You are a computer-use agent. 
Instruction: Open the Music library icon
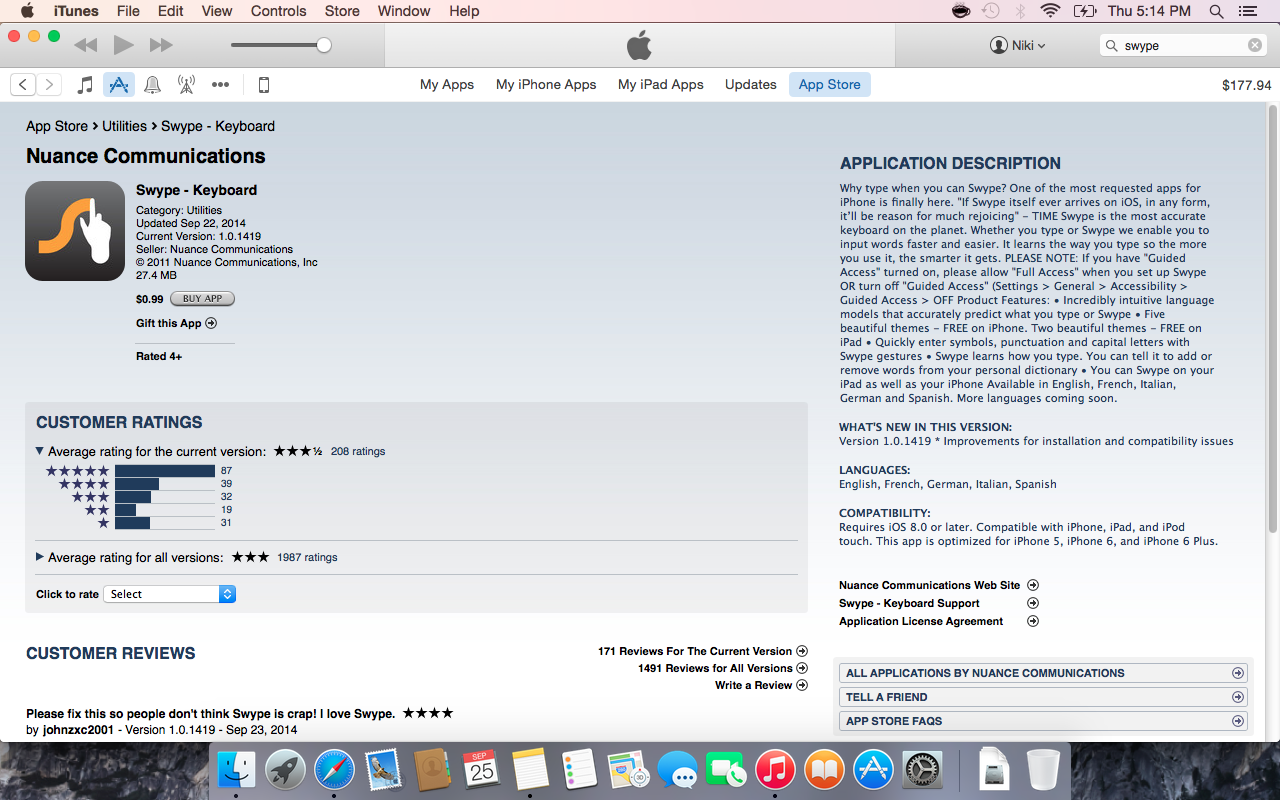click(86, 85)
